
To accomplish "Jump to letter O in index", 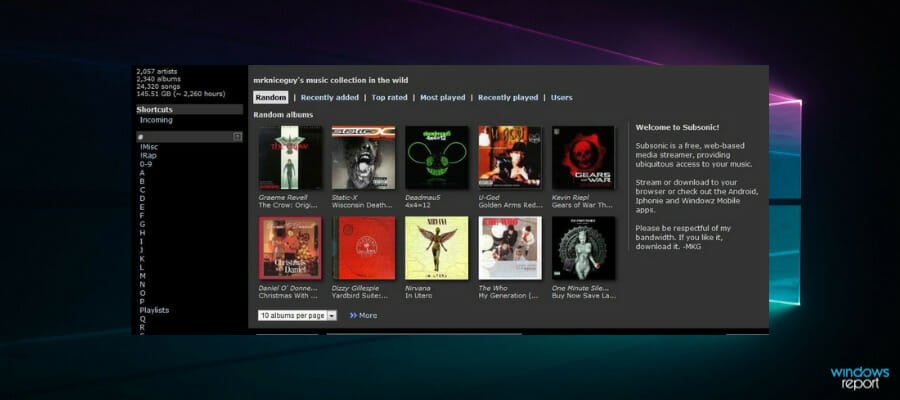I will (142, 293).
